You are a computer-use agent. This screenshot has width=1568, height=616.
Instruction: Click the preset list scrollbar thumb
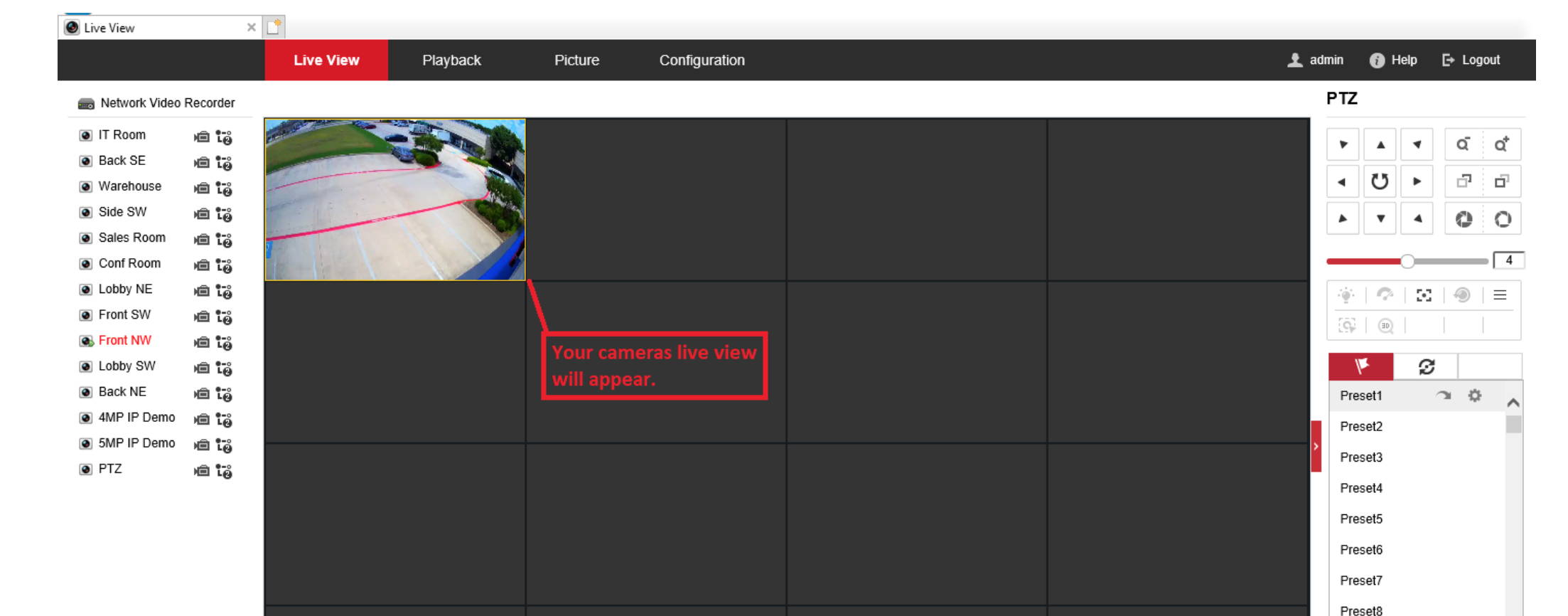[x=1513, y=424]
